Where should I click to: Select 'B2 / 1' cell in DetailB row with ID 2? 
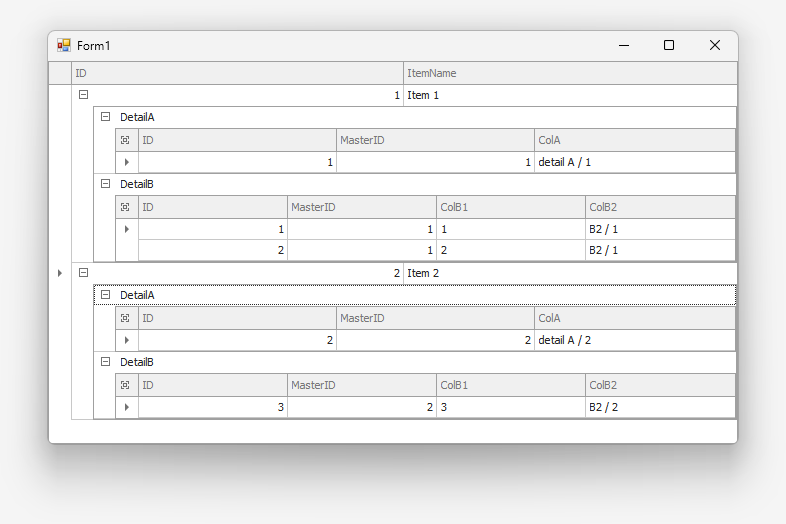[x=660, y=250]
